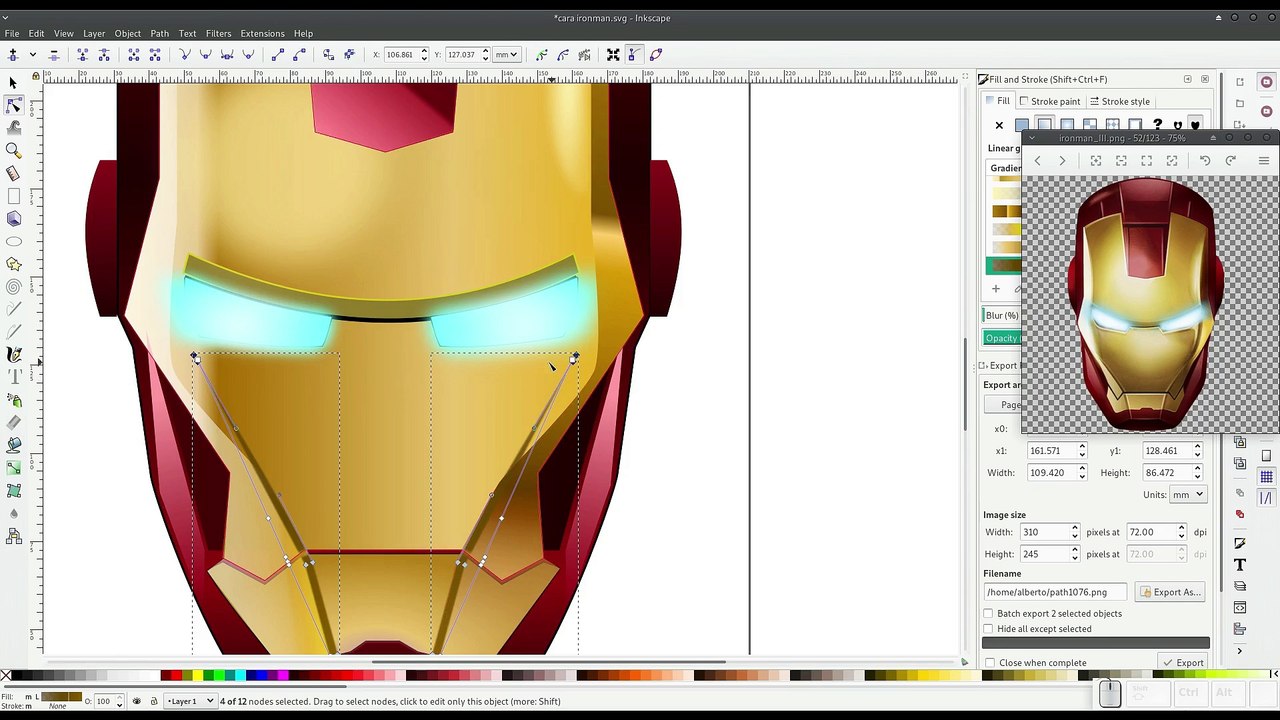Pick the Measure tool

[13, 173]
